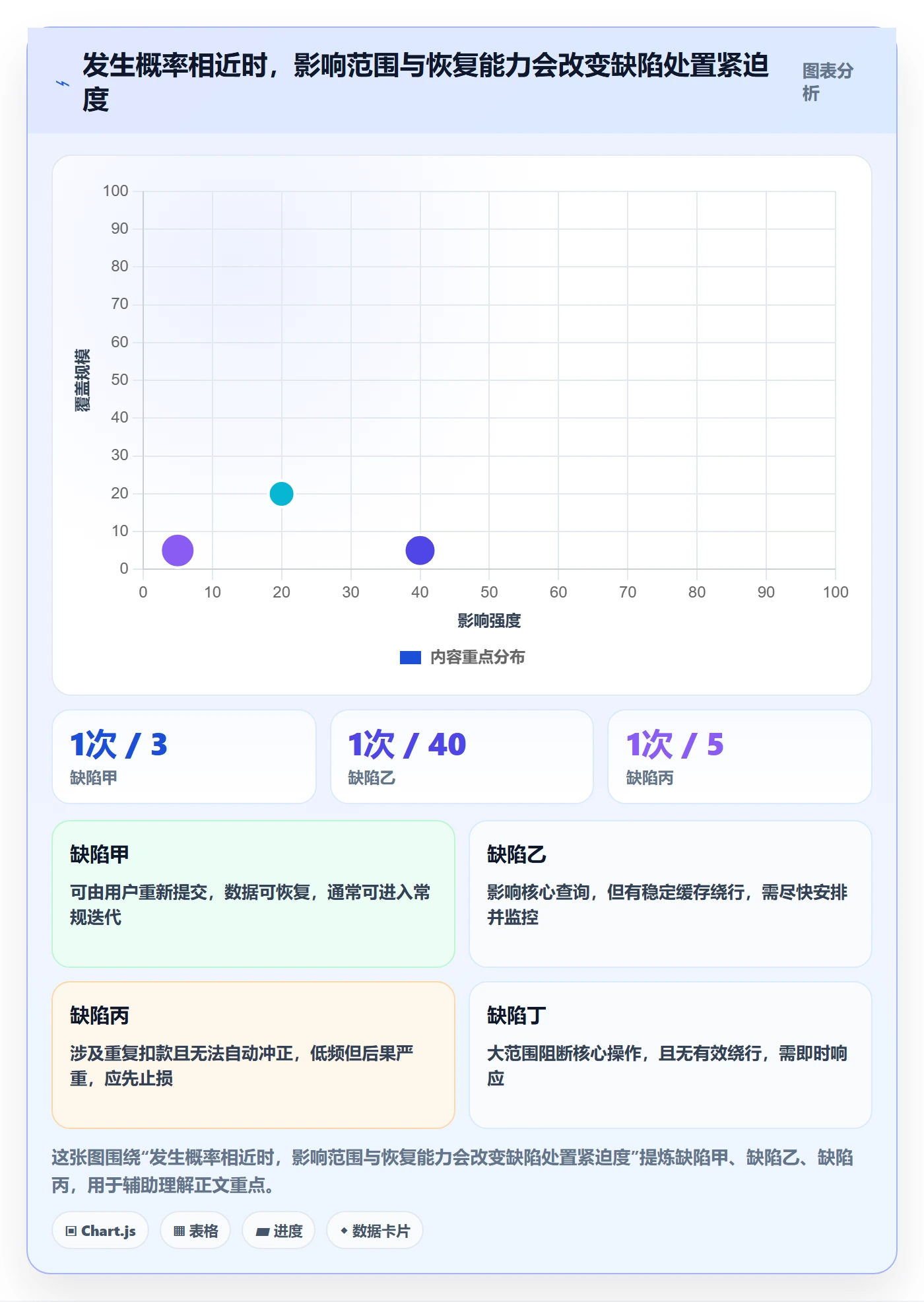This screenshot has height=1302, width=924.
Task: Click the text 大范围阻断核心操作
Action: point(564,1054)
